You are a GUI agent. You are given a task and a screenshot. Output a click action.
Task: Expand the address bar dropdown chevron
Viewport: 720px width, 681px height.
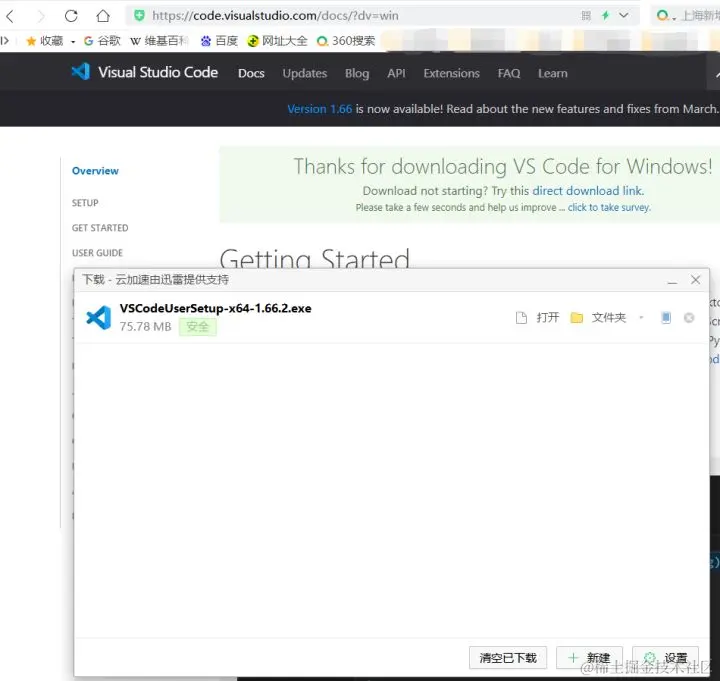[624, 16]
